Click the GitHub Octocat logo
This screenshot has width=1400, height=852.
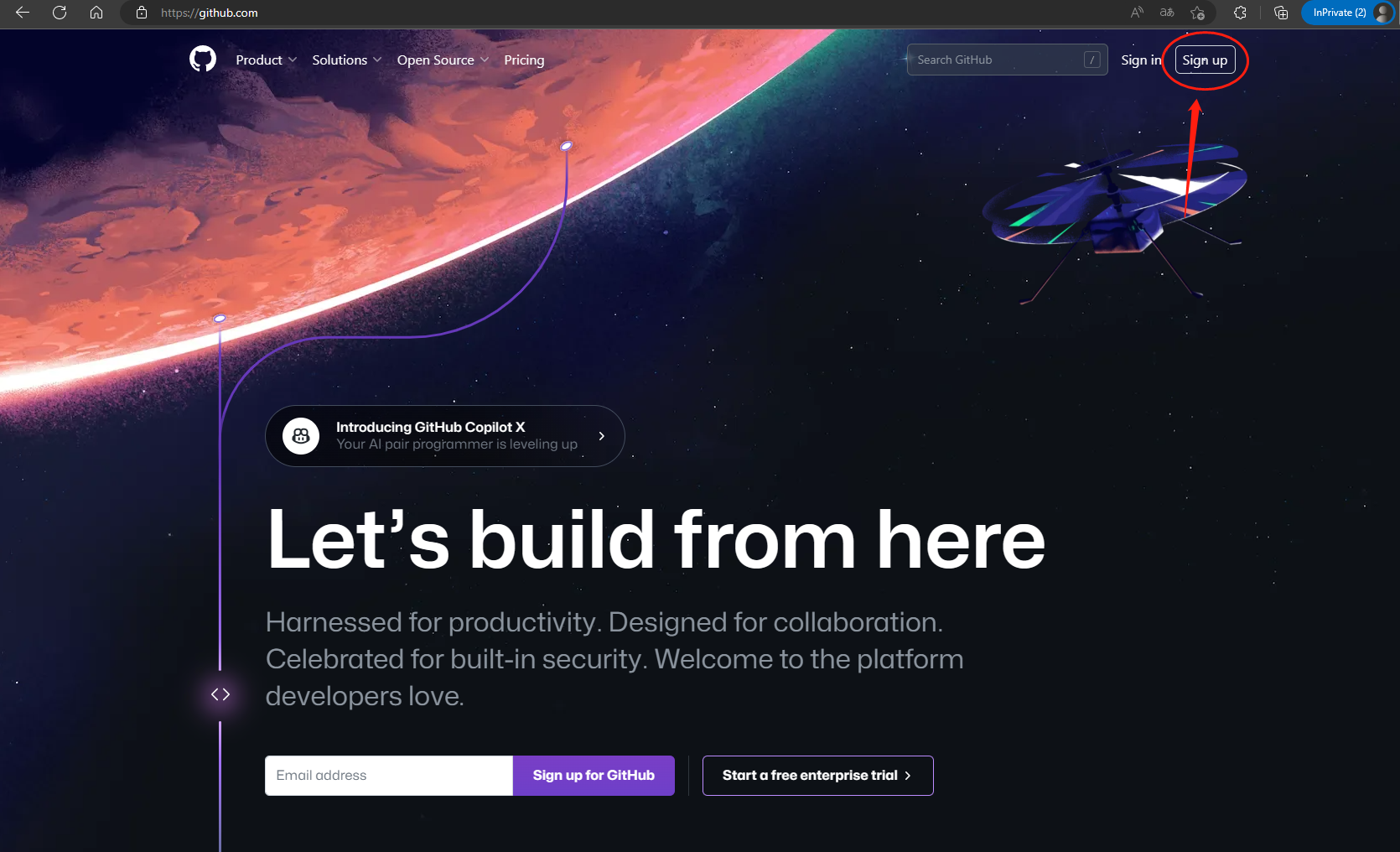point(203,60)
